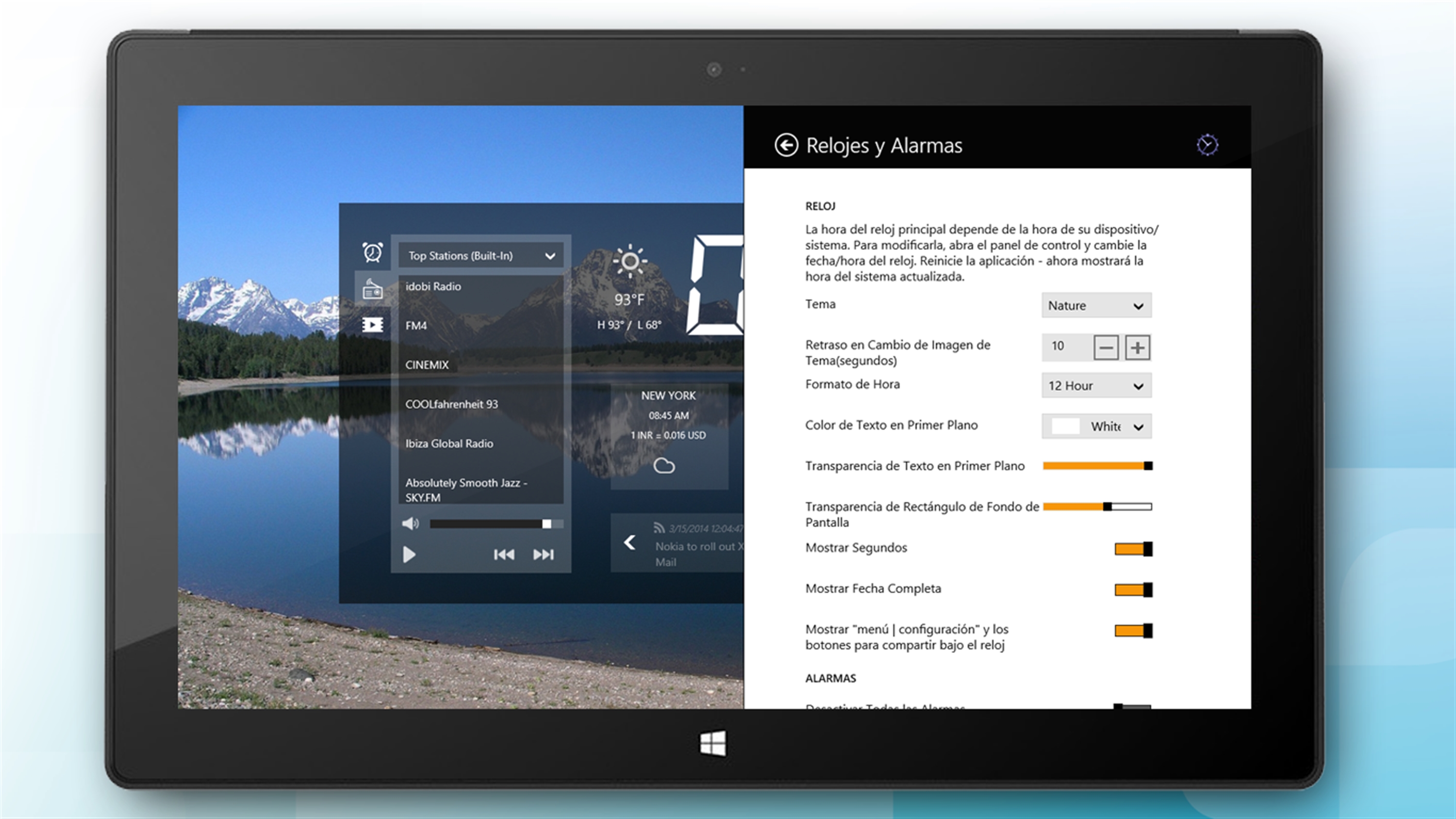The width and height of the screenshot is (1456, 819).
Task: Toggle the show menu/configuración buttons switch
Action: pos(1133,630)
